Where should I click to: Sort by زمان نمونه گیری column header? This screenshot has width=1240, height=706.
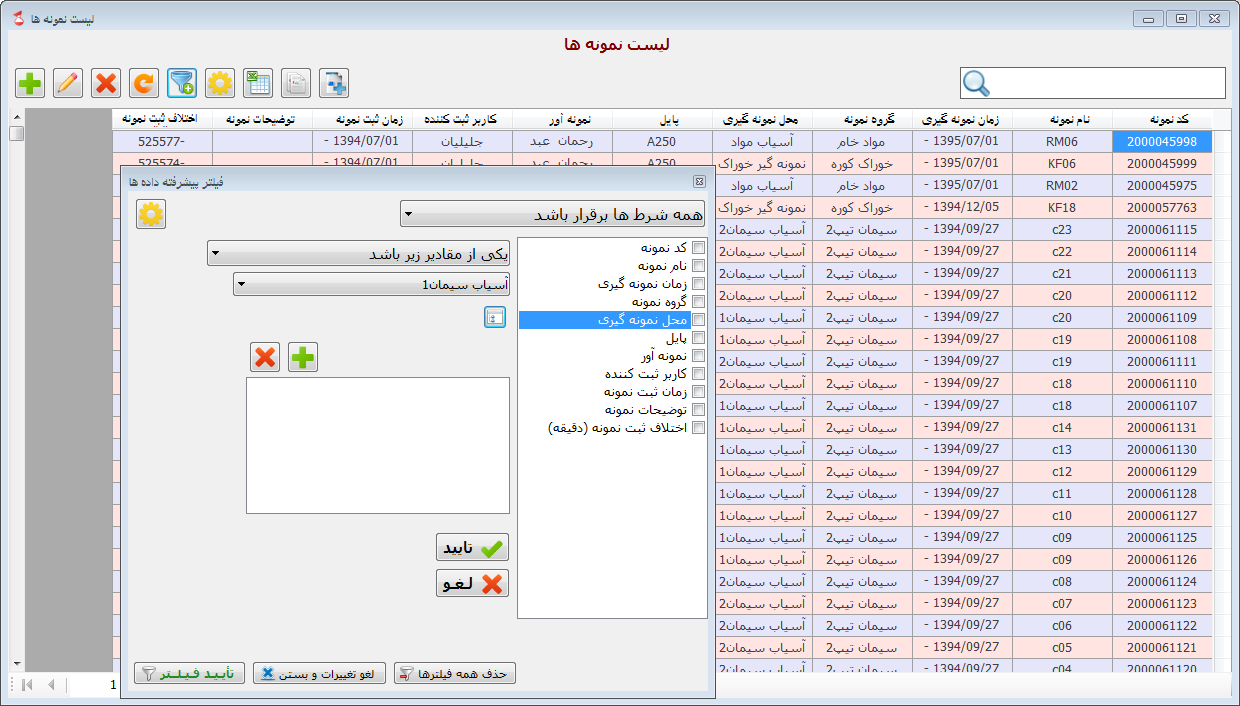pos(962,120)
